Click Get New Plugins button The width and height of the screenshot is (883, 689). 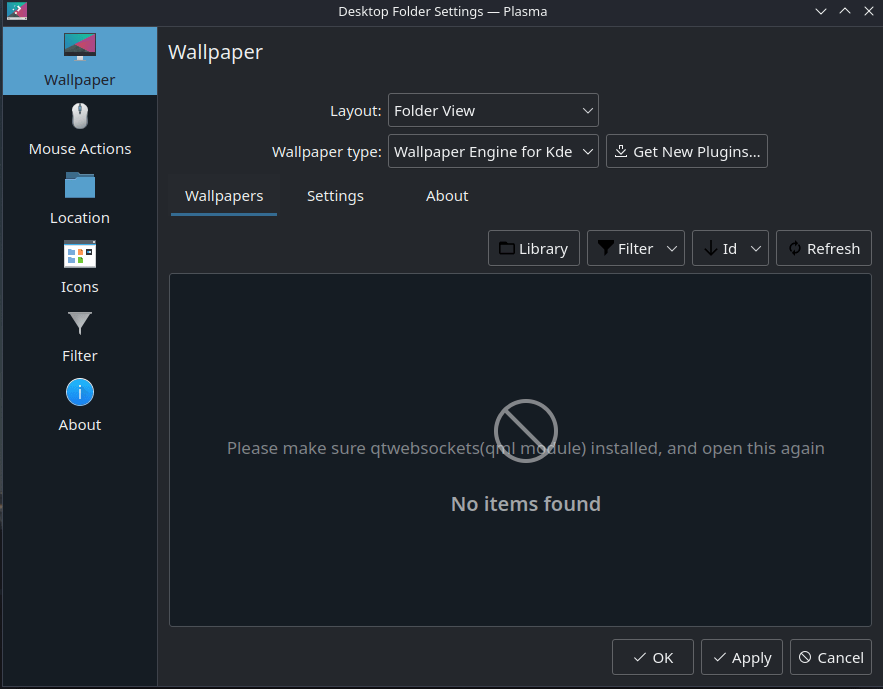pos(686,151)
